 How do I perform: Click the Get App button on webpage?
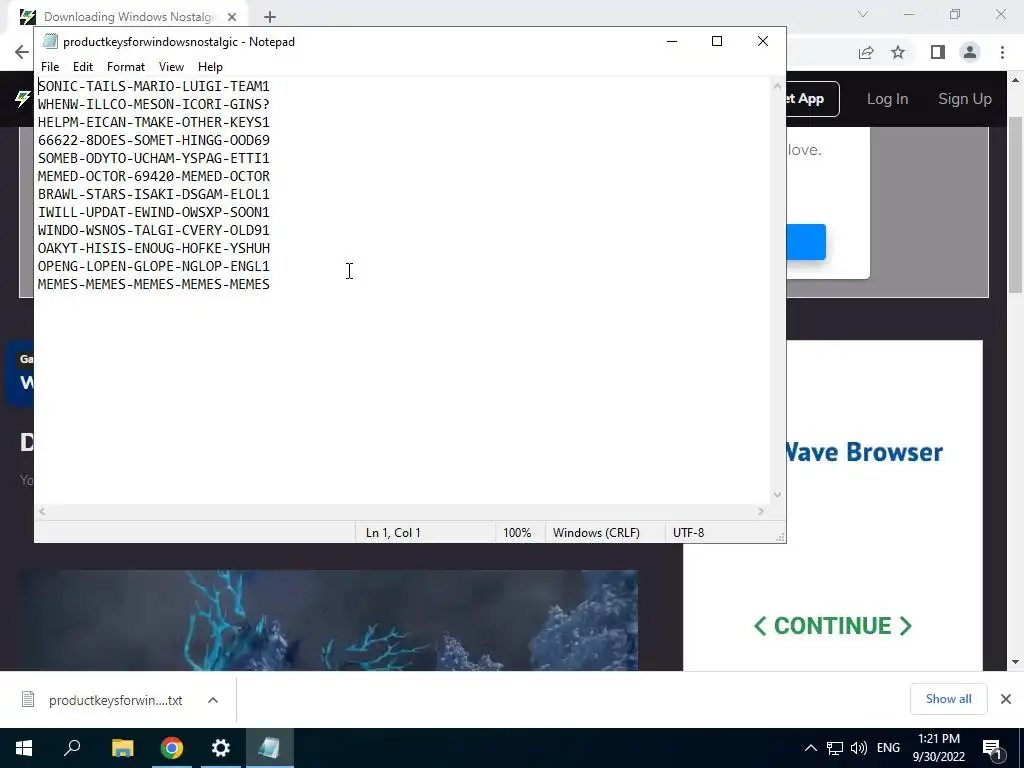point(812,99)
